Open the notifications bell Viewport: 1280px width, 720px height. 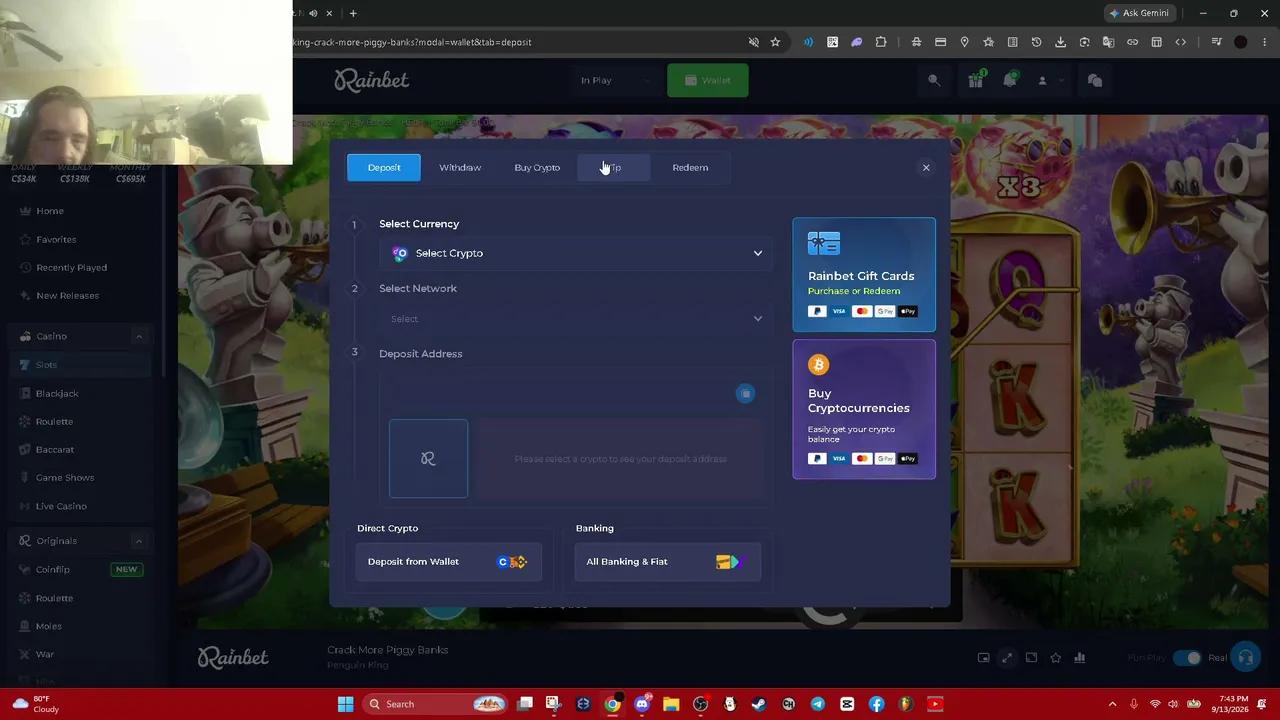[1009, 80]
